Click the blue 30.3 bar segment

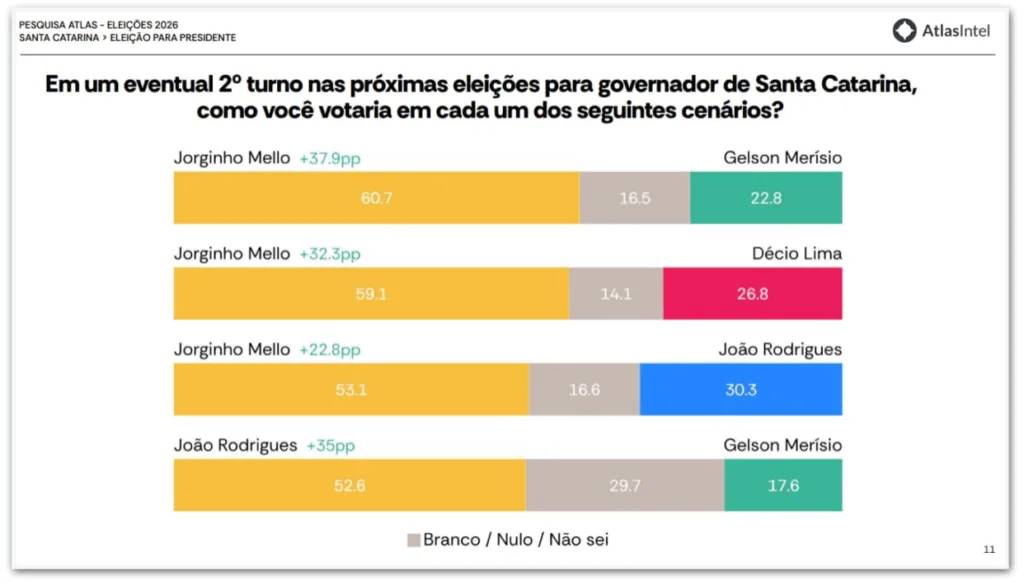741,390
